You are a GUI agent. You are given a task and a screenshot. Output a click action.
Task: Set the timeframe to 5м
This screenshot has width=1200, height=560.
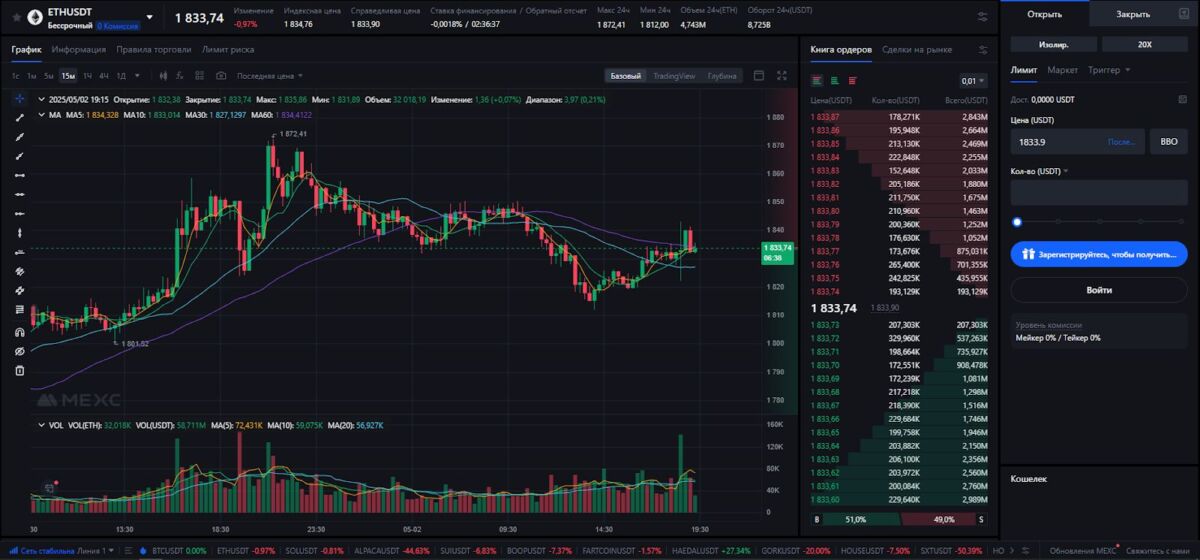49,75
